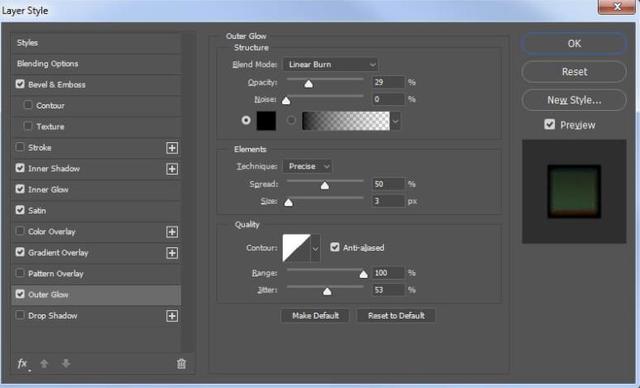This screenshot has width=640, height=388.
Task: Open the fx add-effect menu
Action: tap(22, 363)
